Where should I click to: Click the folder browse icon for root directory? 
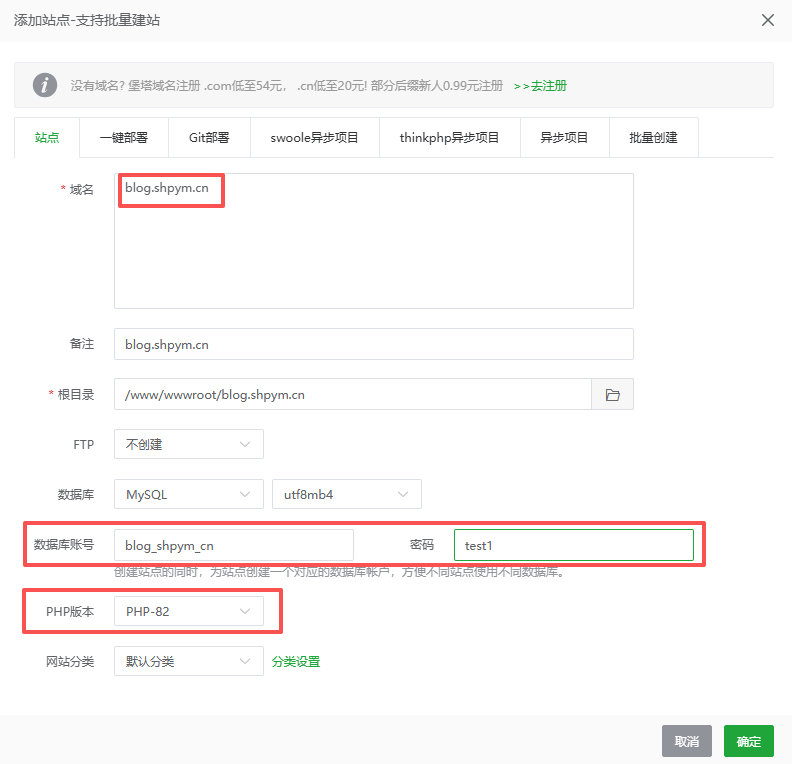(x=612, y=395)
